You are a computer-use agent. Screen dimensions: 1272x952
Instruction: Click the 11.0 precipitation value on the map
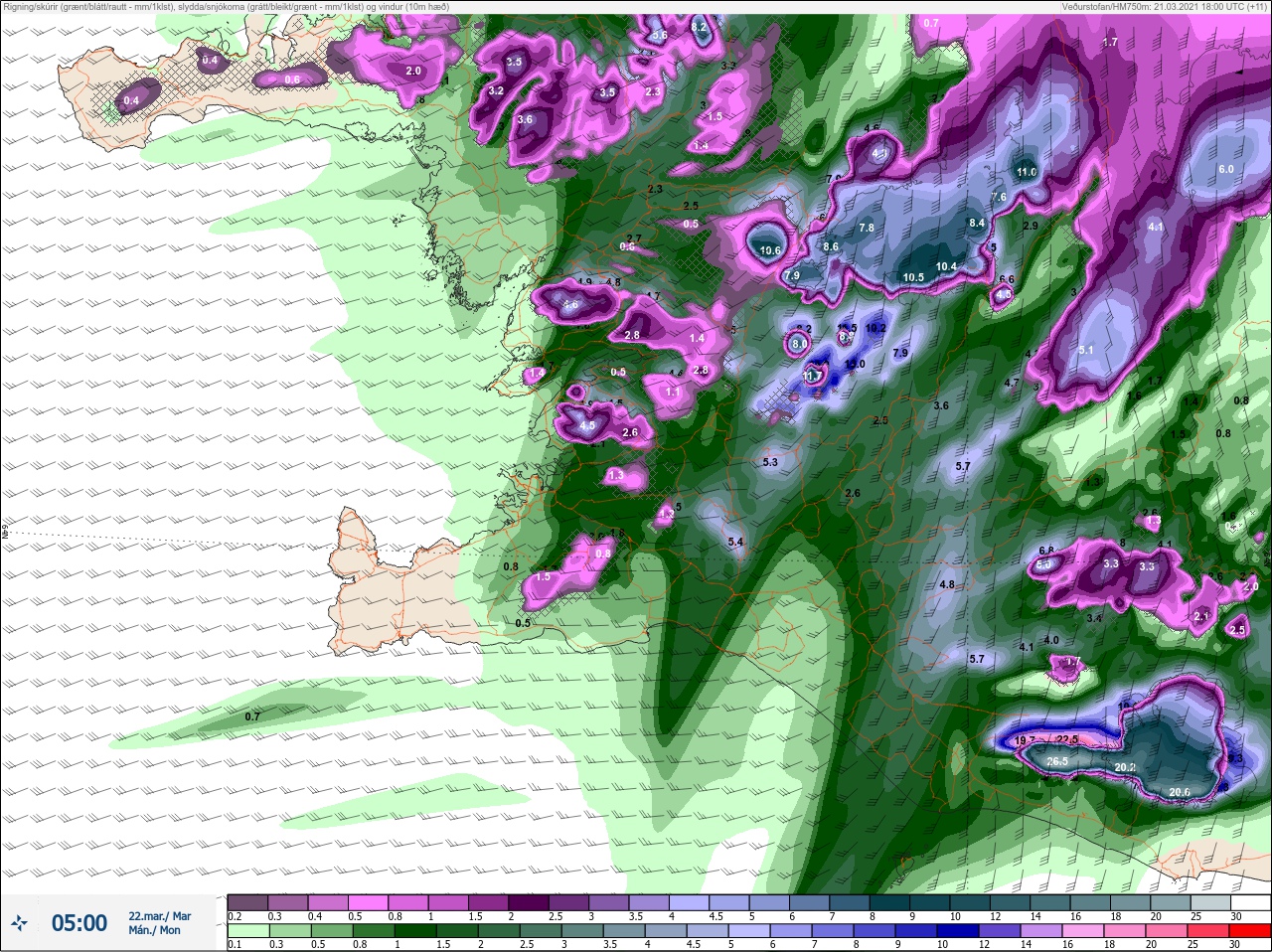pos(1027,172)
